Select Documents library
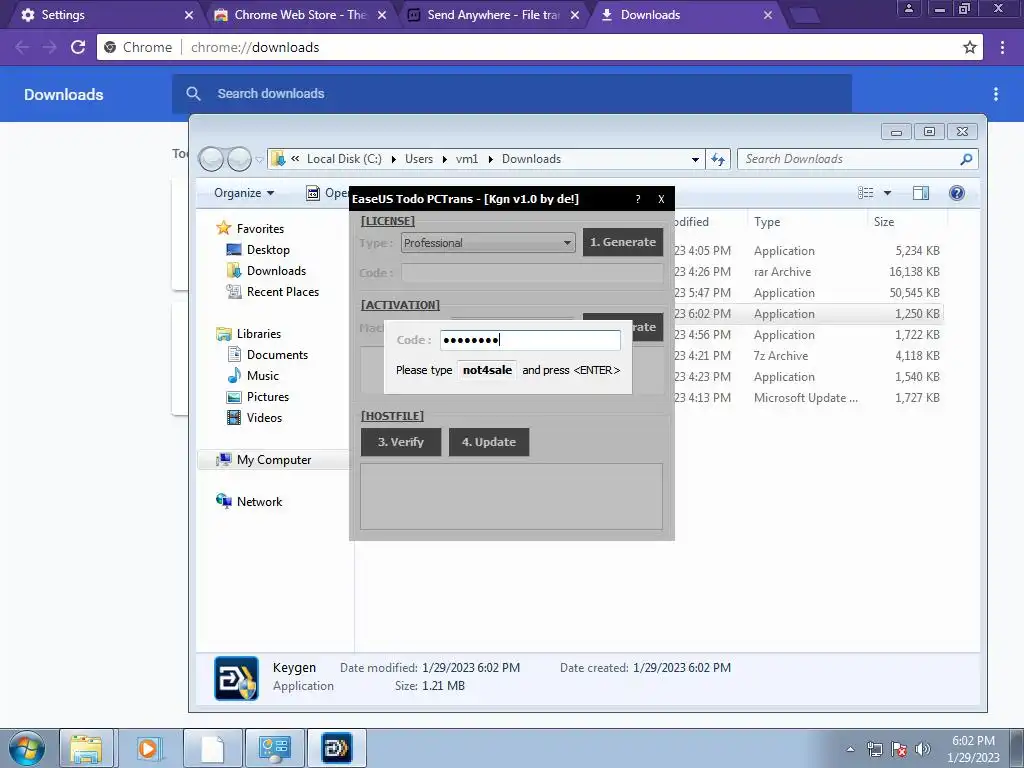Image resolution: width=1024 pixels, height=768 pixels. (277, 355)
